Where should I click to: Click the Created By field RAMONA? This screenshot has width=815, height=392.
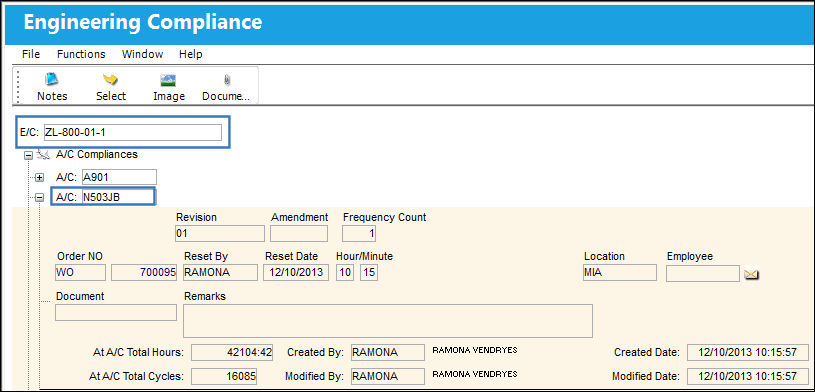388,352
